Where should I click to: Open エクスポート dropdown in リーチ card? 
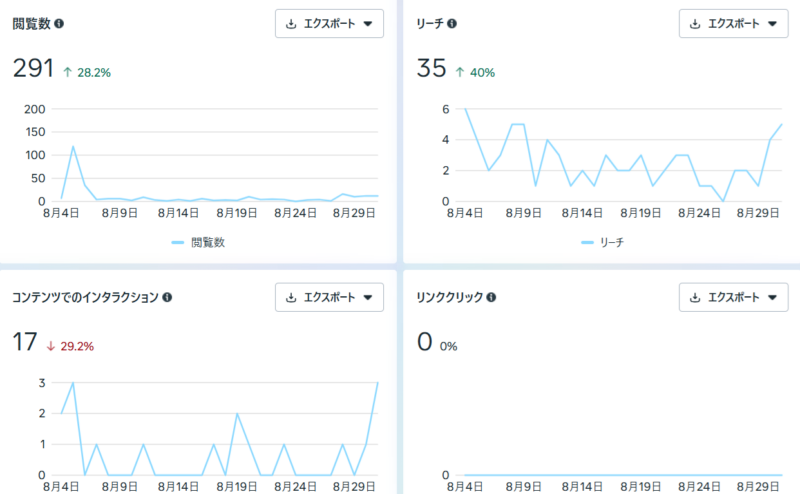[x=733, y=23]
